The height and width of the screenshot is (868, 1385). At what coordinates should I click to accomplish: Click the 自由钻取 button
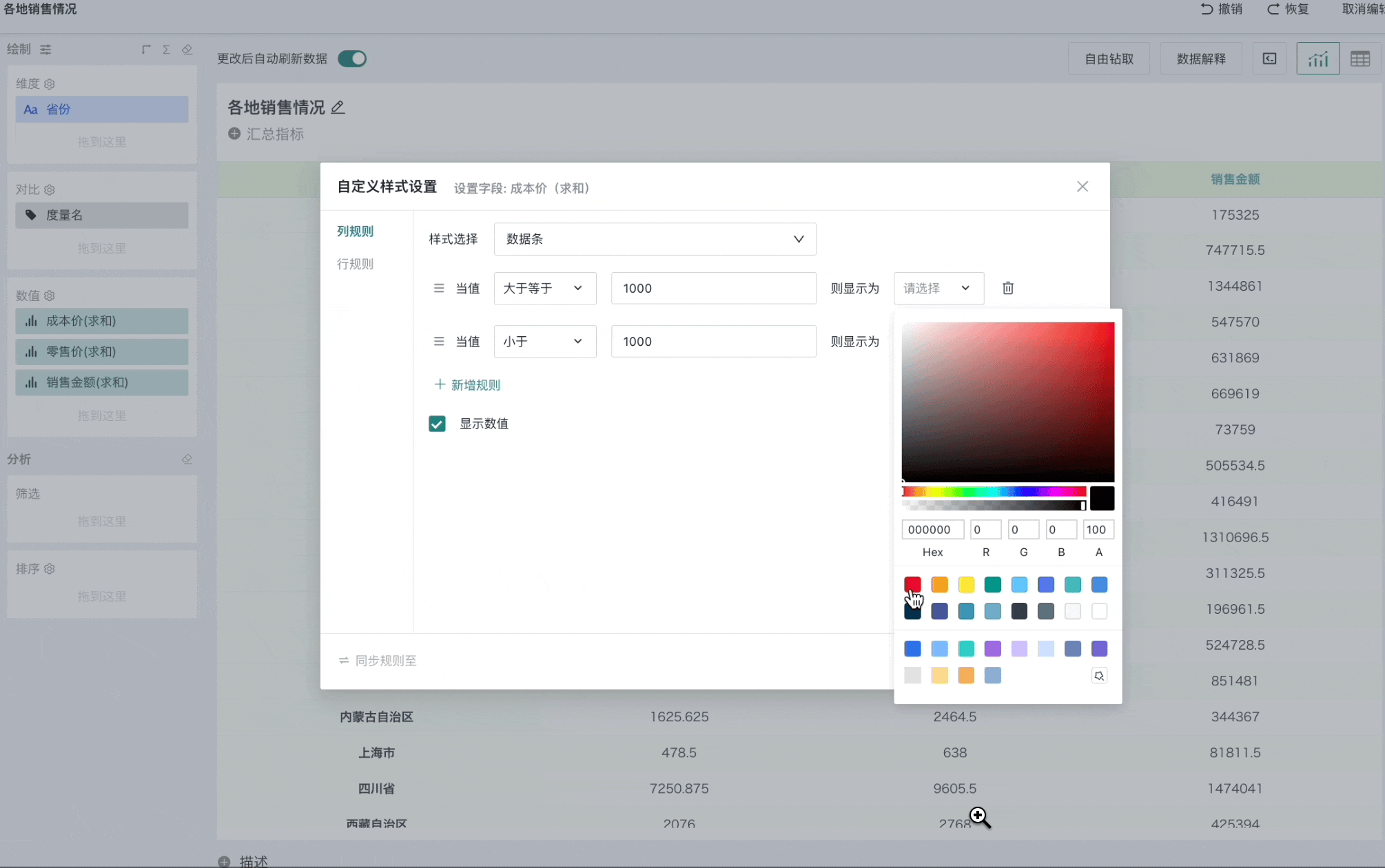pyautogui.click(x=1109, y=59)
